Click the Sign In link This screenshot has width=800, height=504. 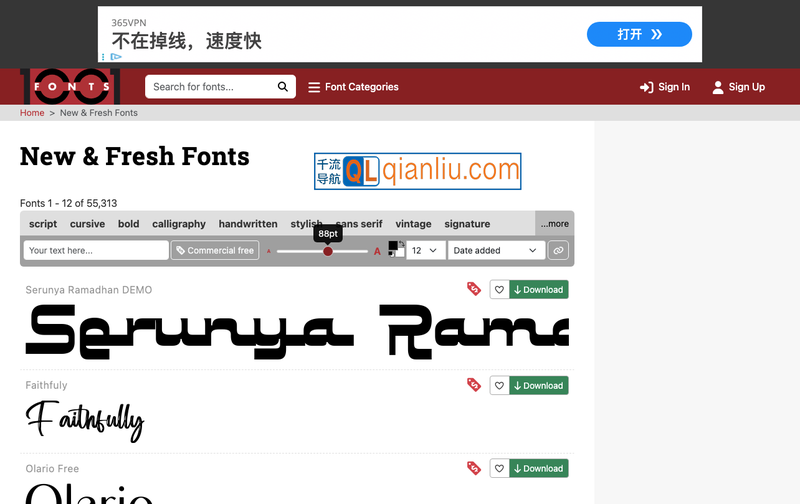665,87
